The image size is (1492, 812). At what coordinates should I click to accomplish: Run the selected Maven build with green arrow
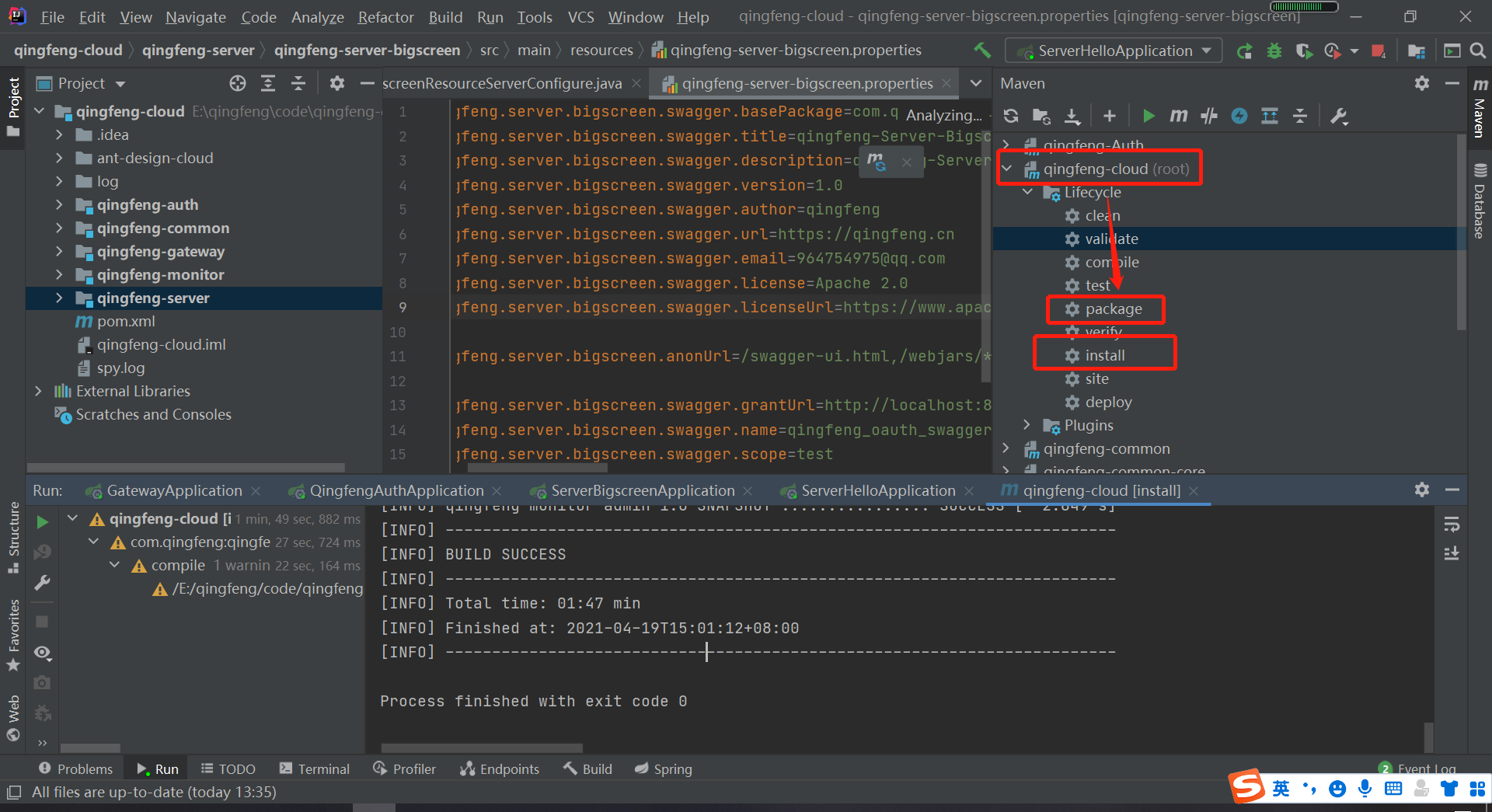(1149, 116)
